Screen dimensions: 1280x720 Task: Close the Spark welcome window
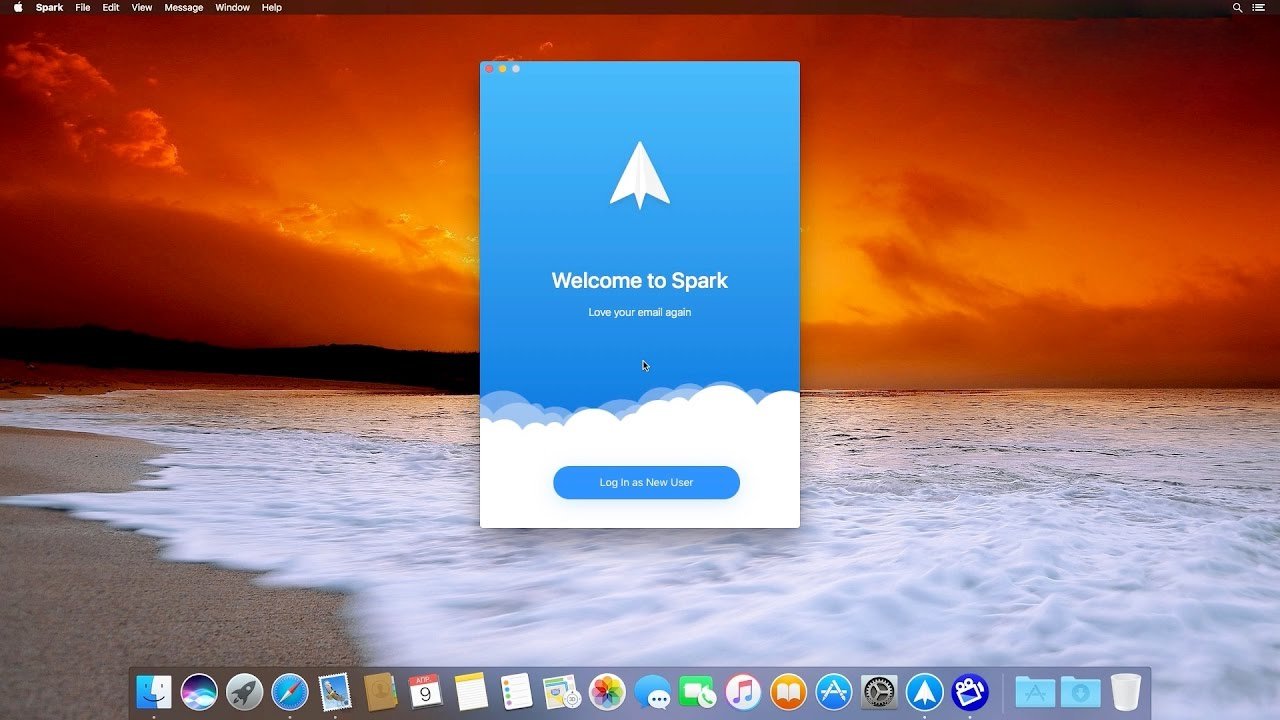tap(489, 69)
